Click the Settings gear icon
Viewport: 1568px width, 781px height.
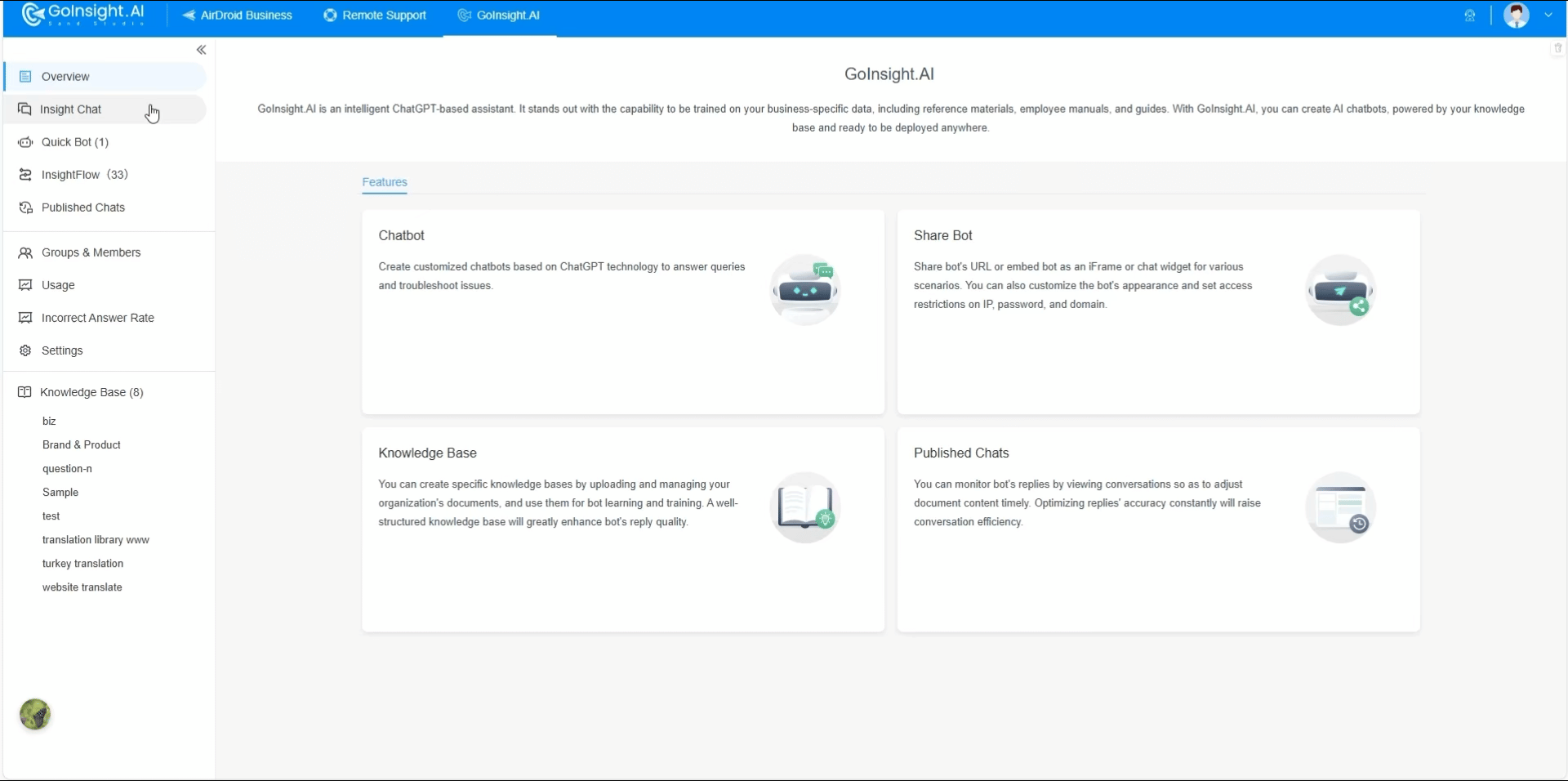click(25, 350)
